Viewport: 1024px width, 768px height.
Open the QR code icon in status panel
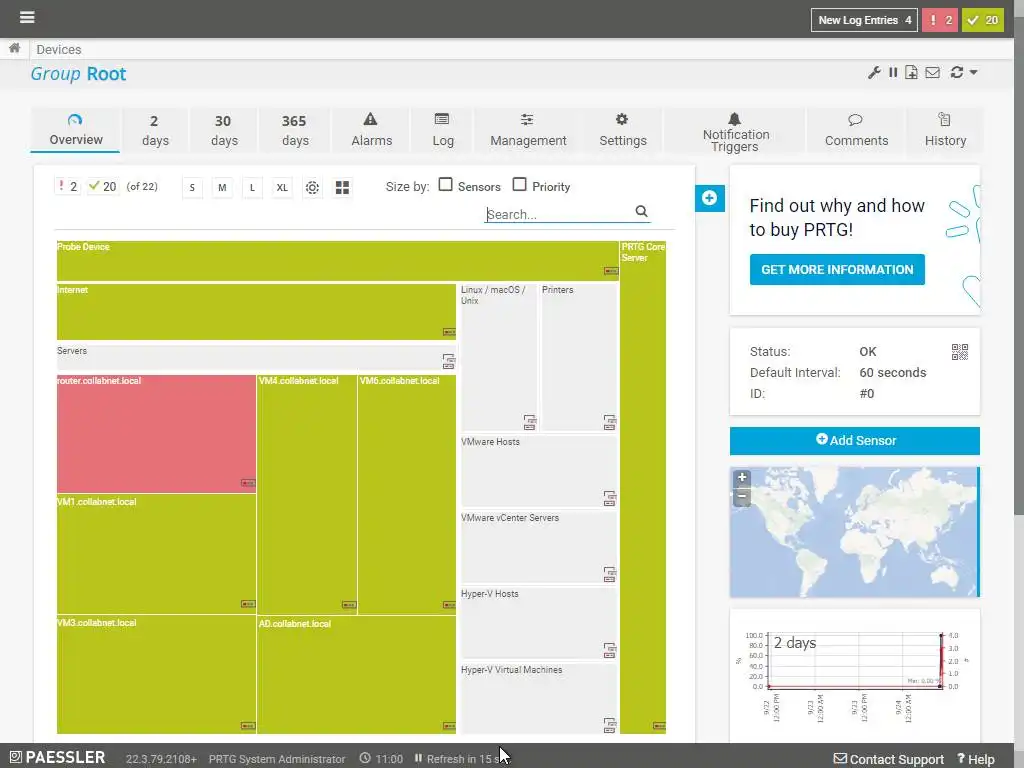click(959, 353)
